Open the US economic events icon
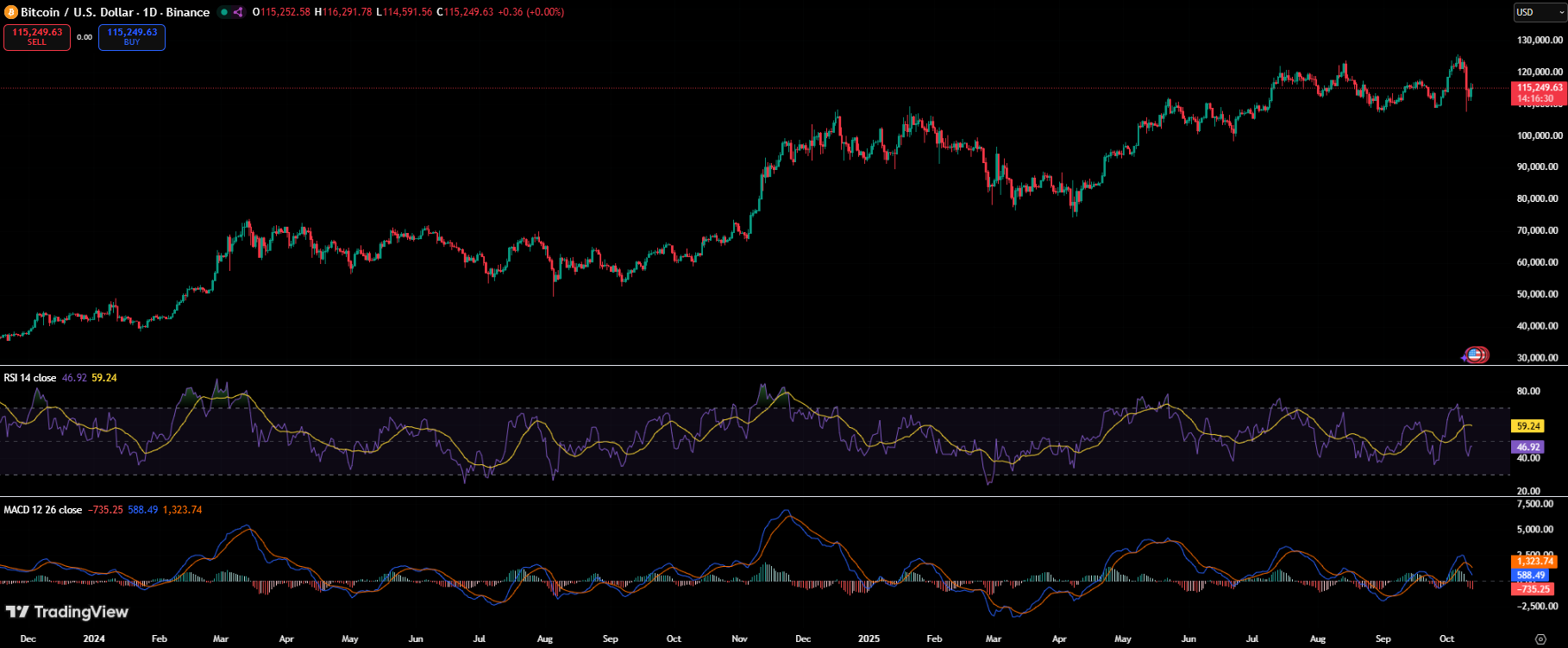 coord(1476,355)
